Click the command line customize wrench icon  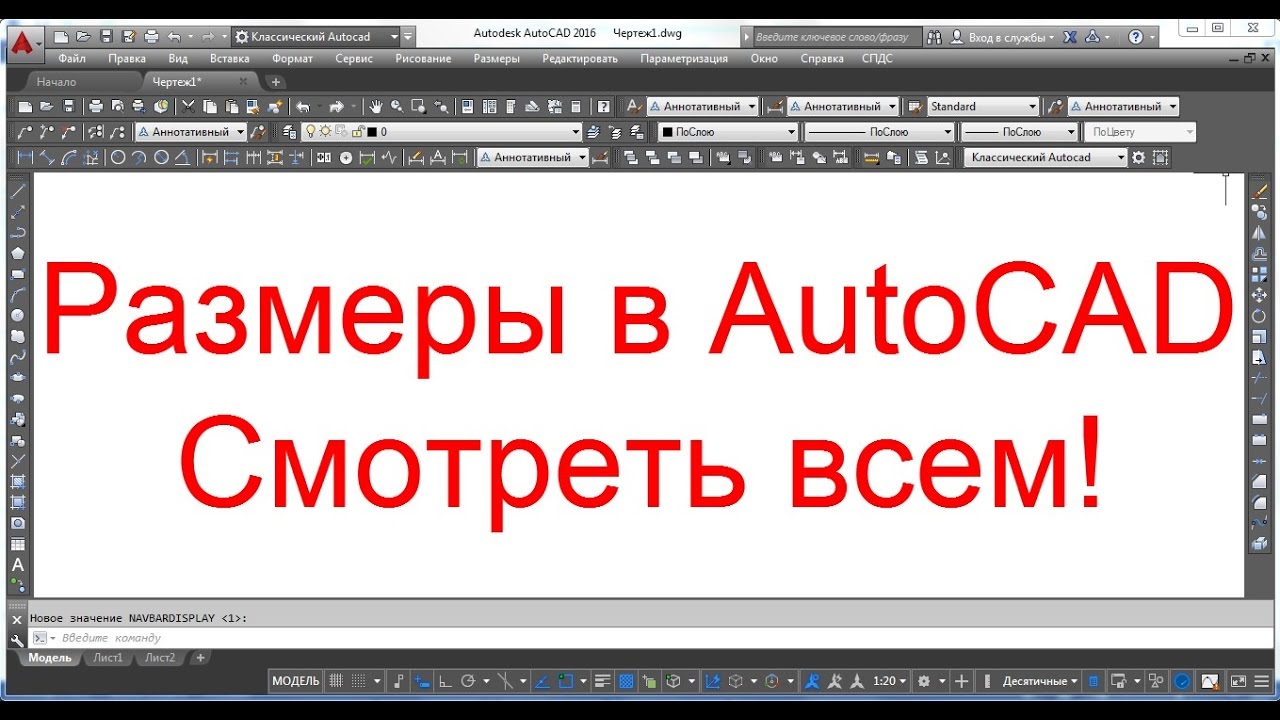[x=16, y=639]
